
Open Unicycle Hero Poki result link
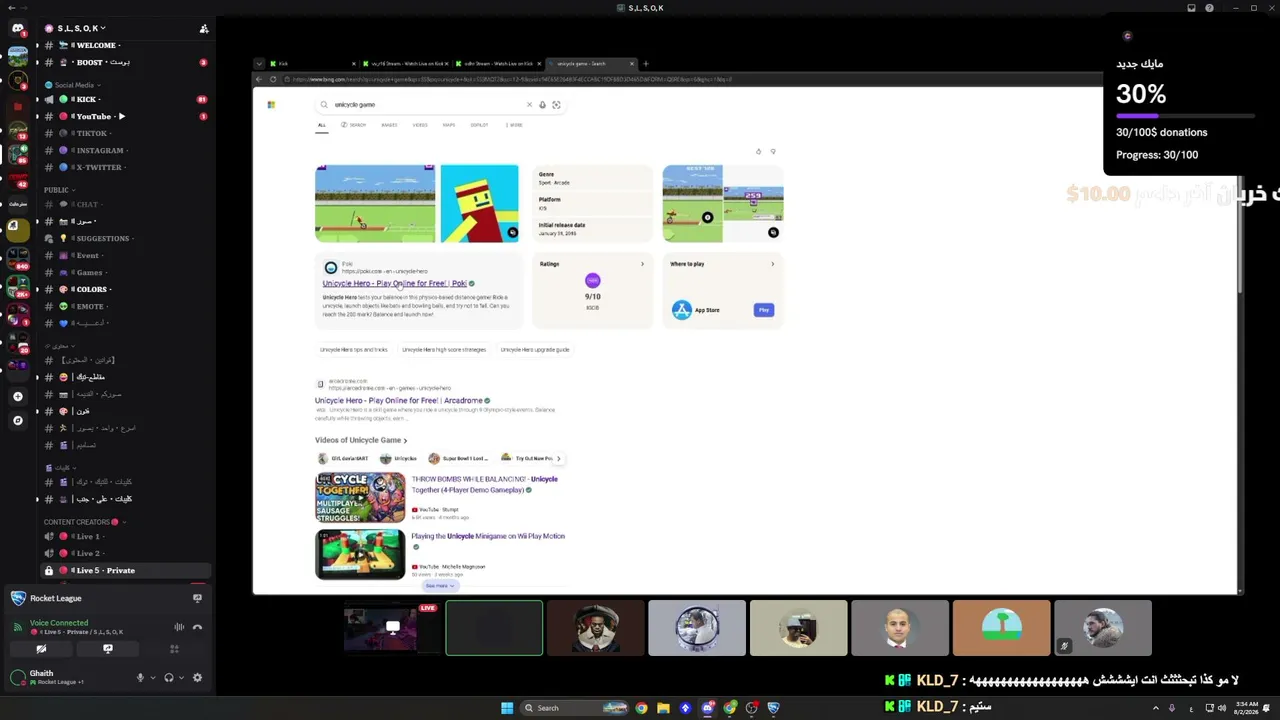(394, 283)
